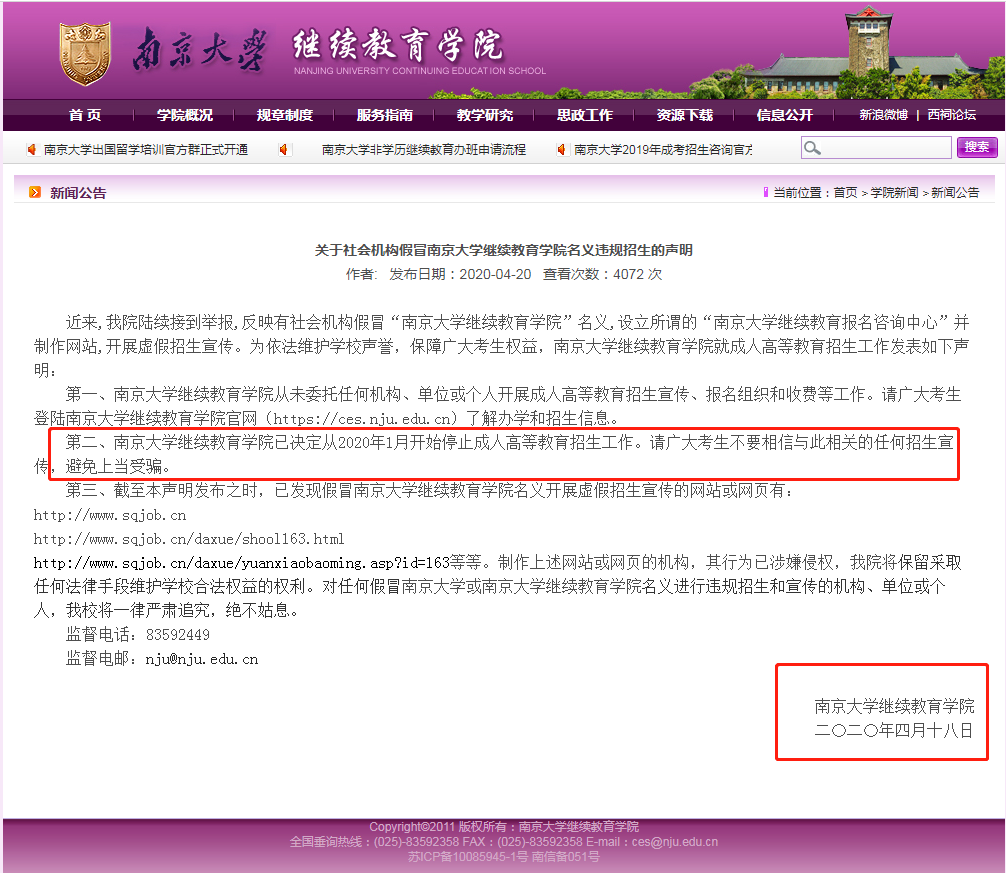Visit the 新浪微博 link
Screen dimensions: 1006x873
[x=883, y=115]
